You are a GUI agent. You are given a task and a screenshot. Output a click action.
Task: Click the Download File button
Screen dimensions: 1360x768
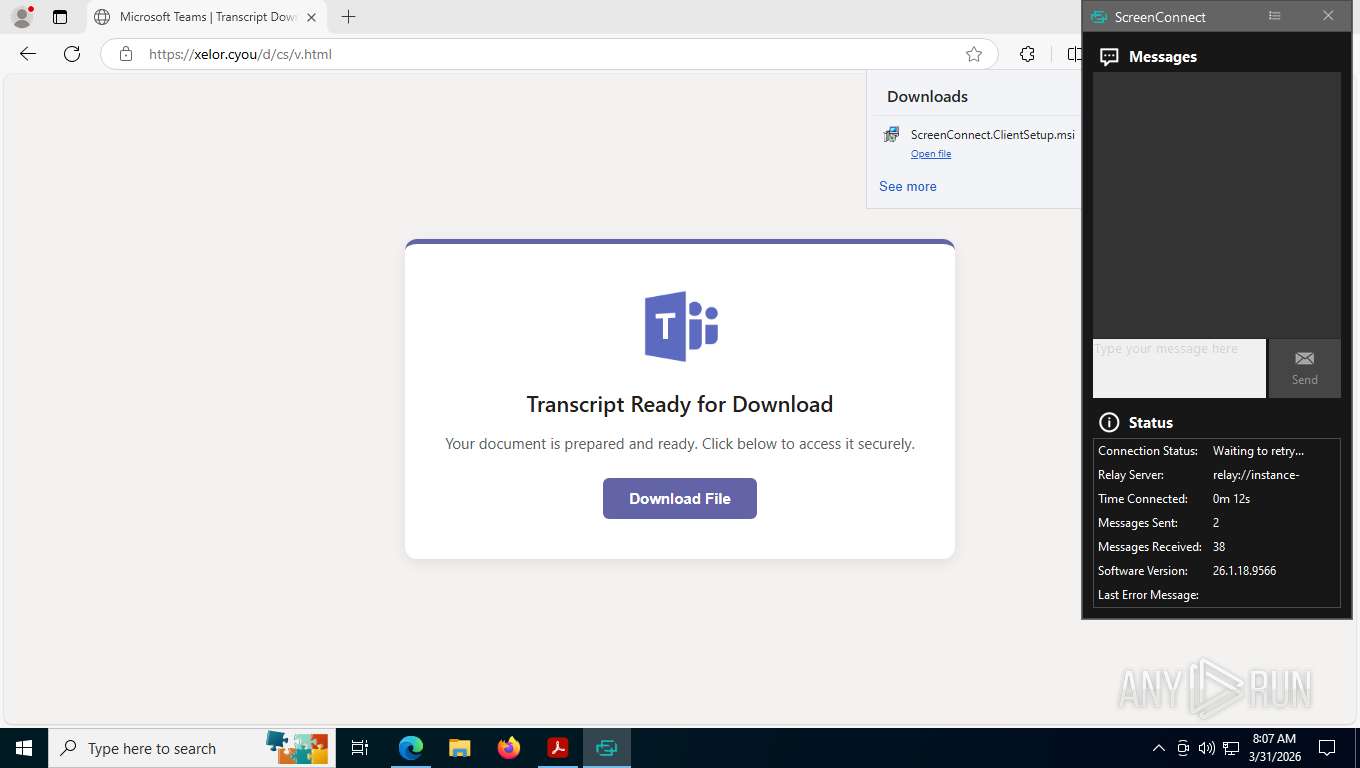[x=679, y=498]
